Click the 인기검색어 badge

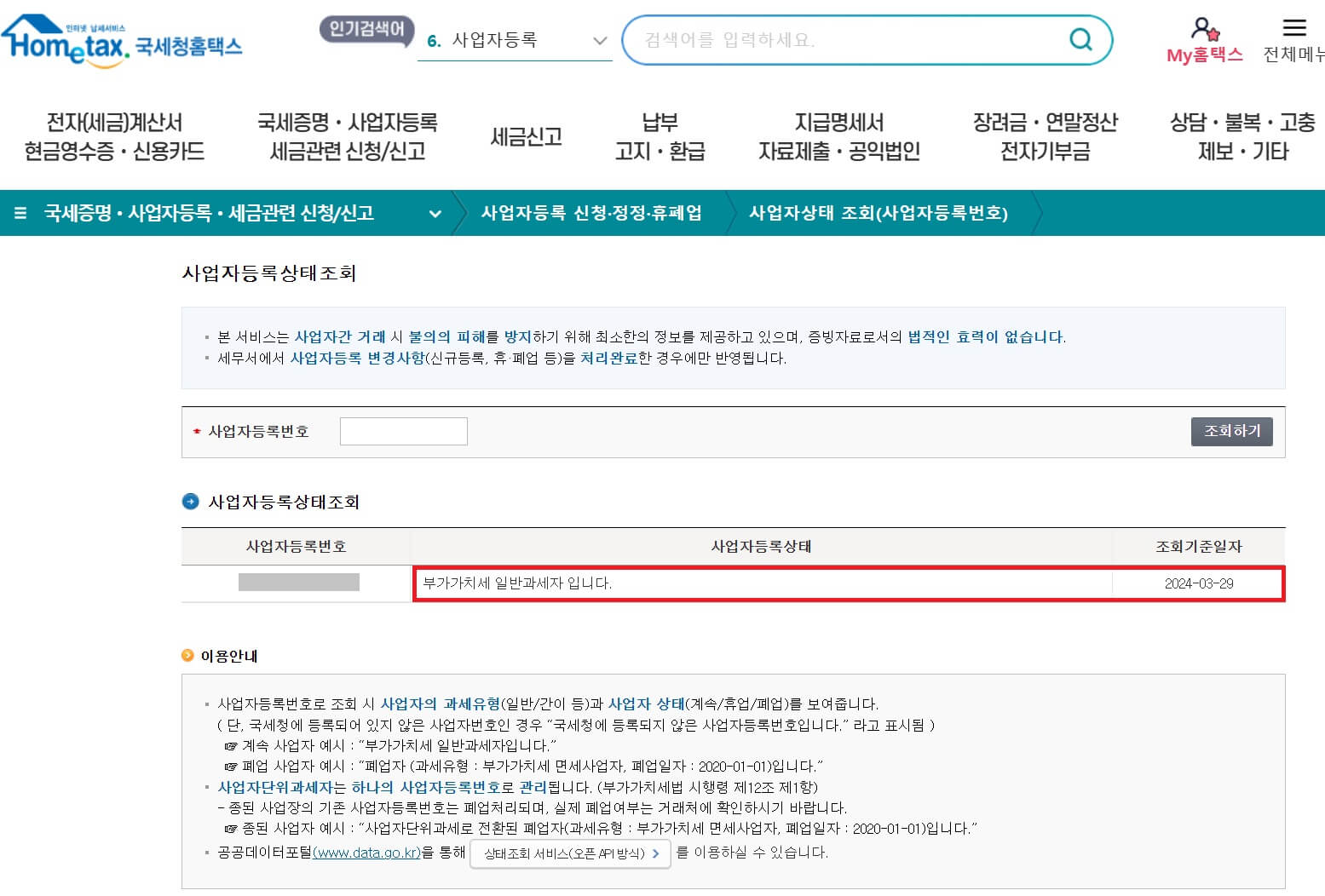tap(366, 27)
